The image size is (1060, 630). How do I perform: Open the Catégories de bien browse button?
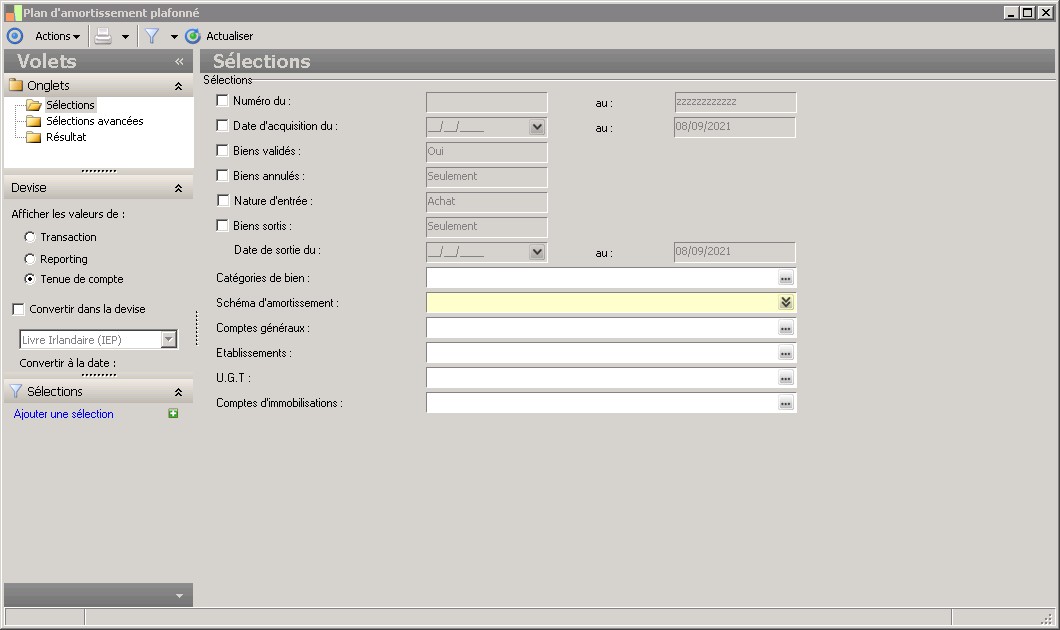click(786, 278)
